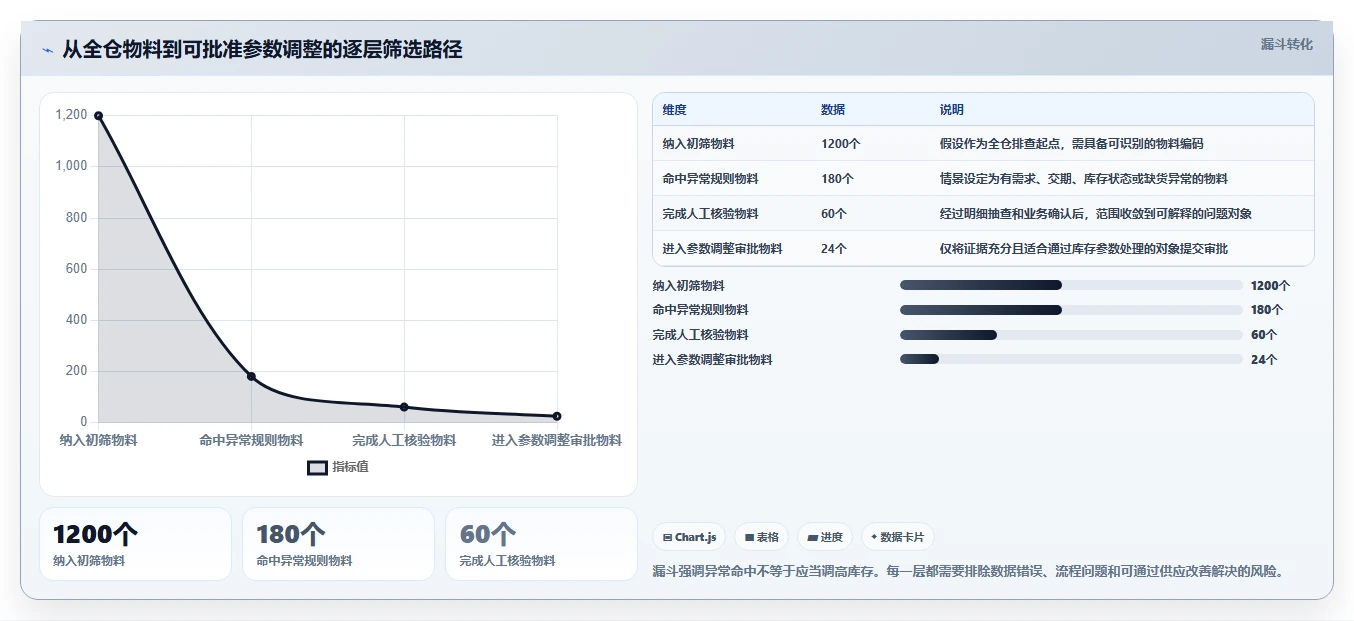Screen dimensions: 1354x621
Task: Click the chart data point at 纳入初筛物料
Action: click(x=98, y=116)
